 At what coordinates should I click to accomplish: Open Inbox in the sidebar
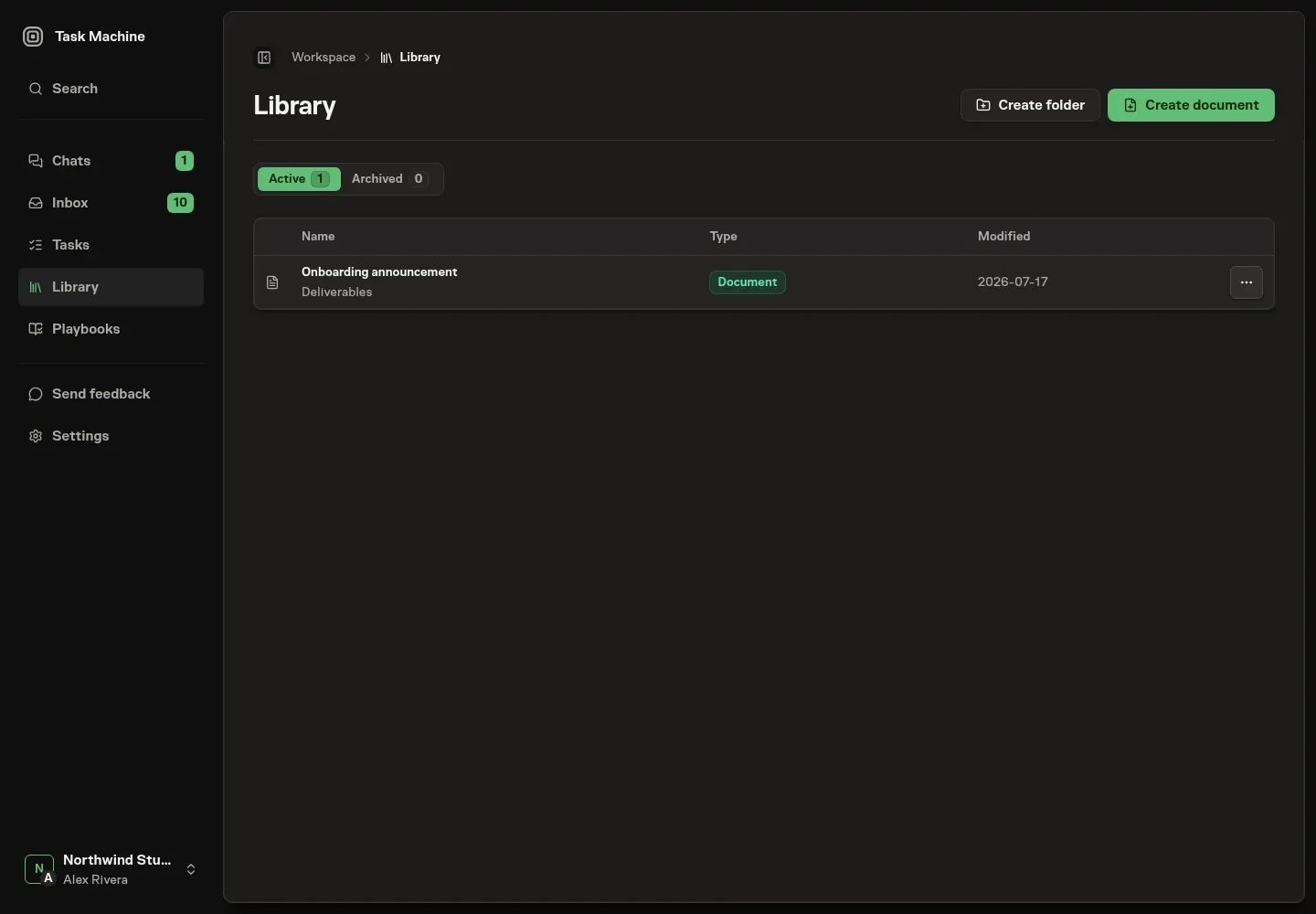coord(111,203)
